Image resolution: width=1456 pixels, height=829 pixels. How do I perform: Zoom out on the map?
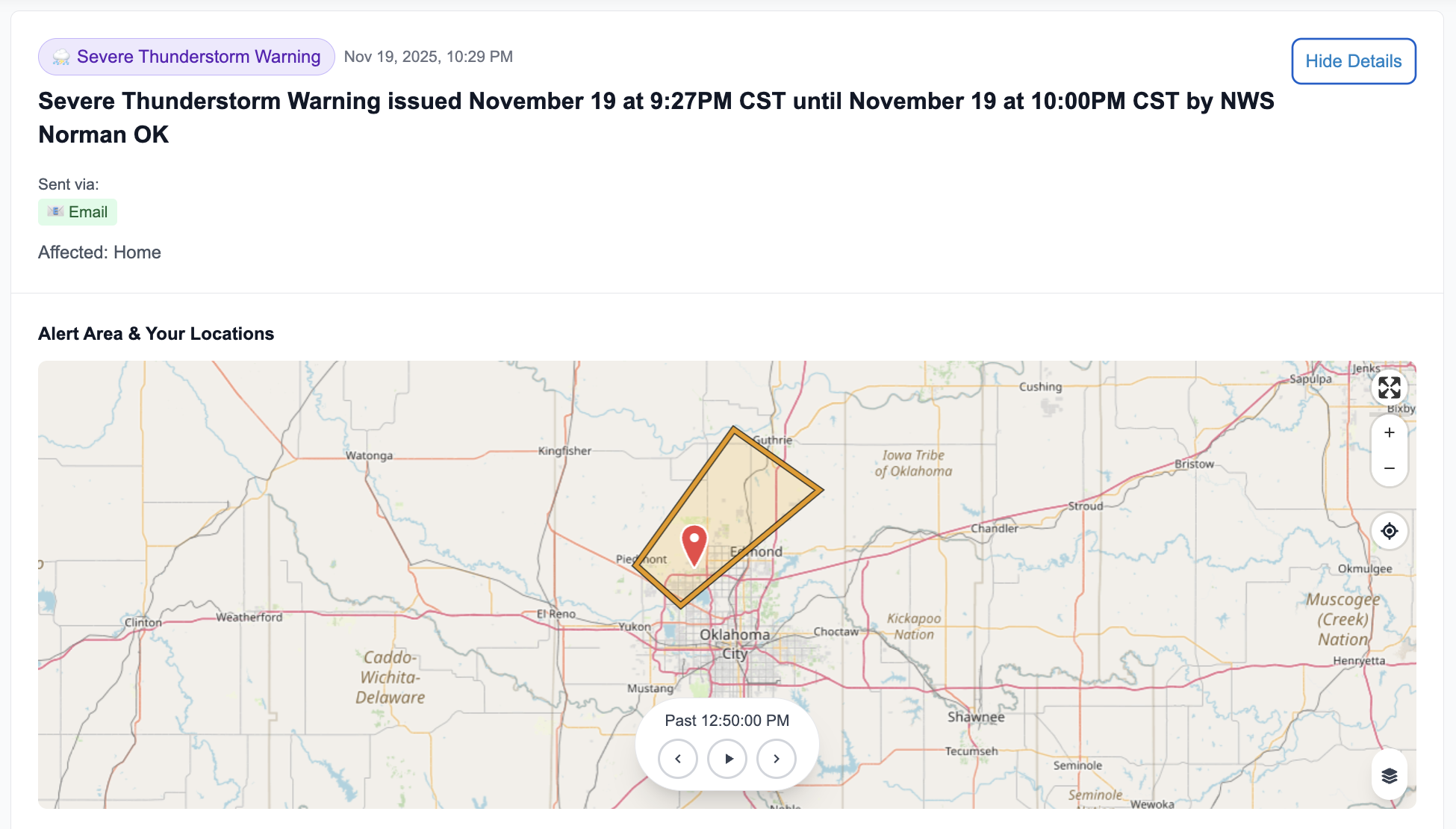pyautogui.click(x=1389, y=468)
